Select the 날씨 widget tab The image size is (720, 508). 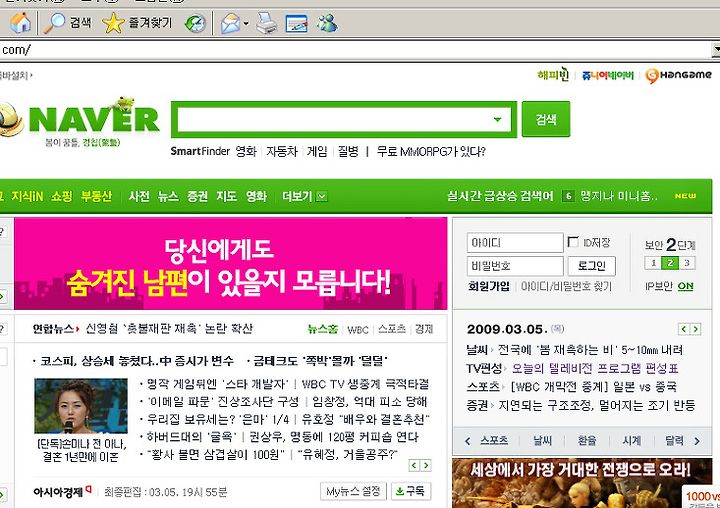(542, 440)
